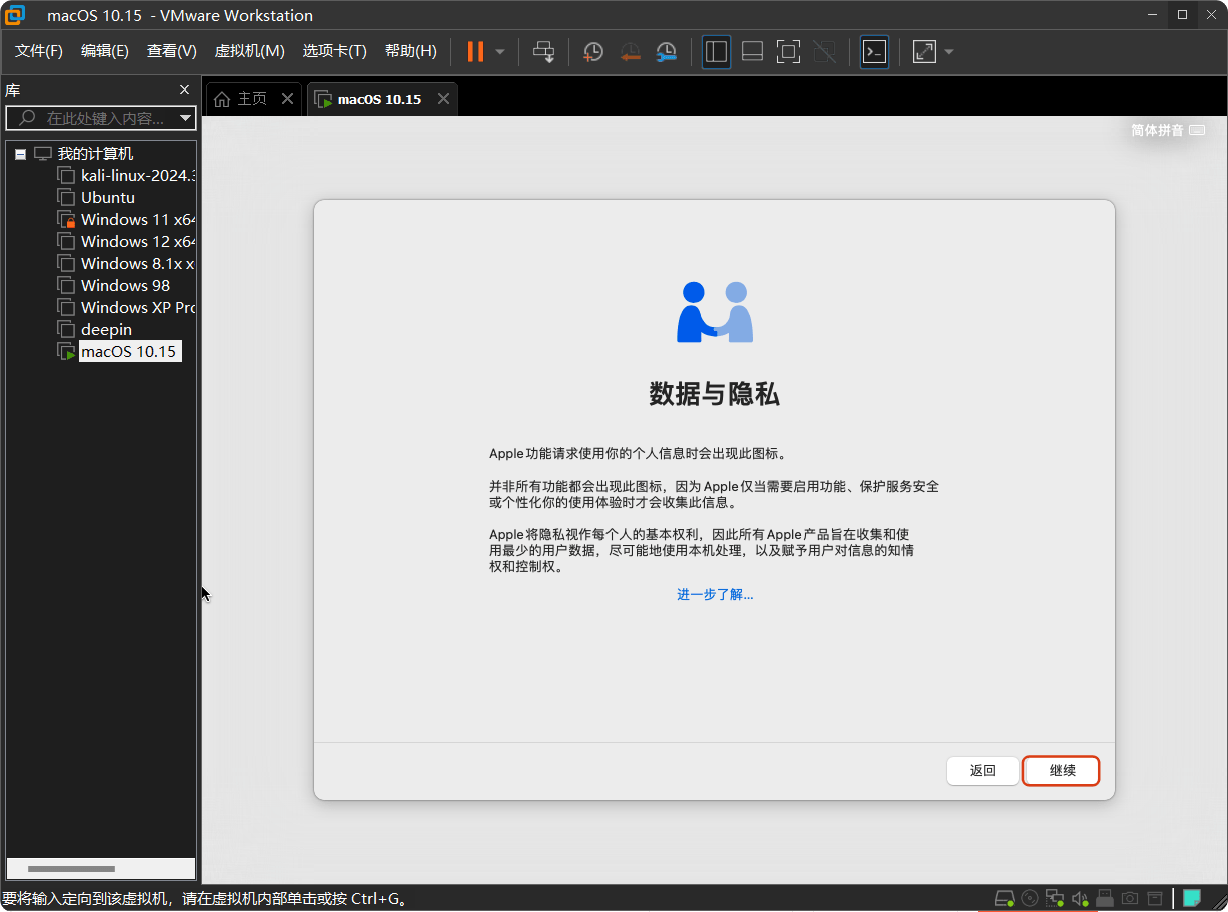Enter full screen mode
This screenshot has width=1228, height=912.
[x=788, y=51]
